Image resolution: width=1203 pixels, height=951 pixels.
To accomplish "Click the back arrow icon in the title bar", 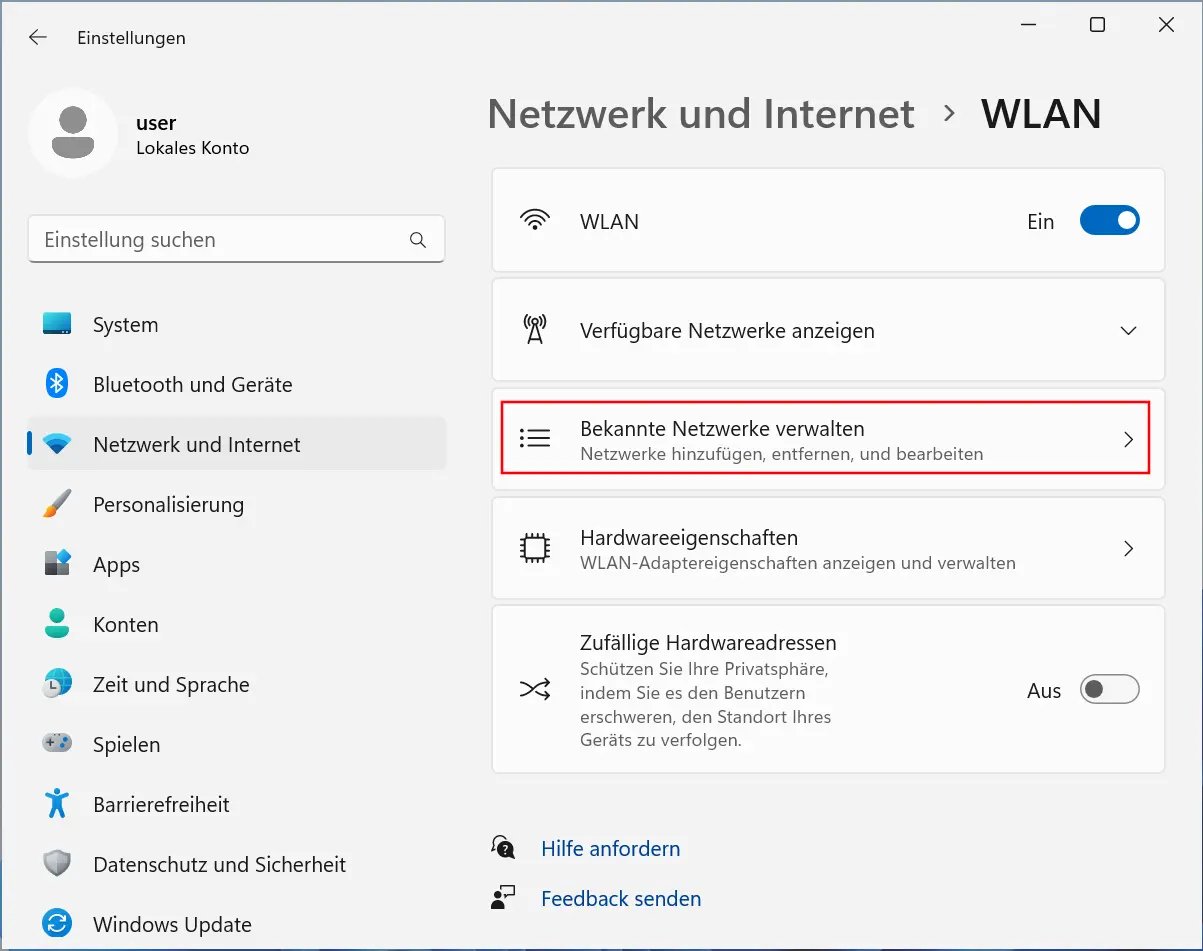I will [x=38, y=38].
